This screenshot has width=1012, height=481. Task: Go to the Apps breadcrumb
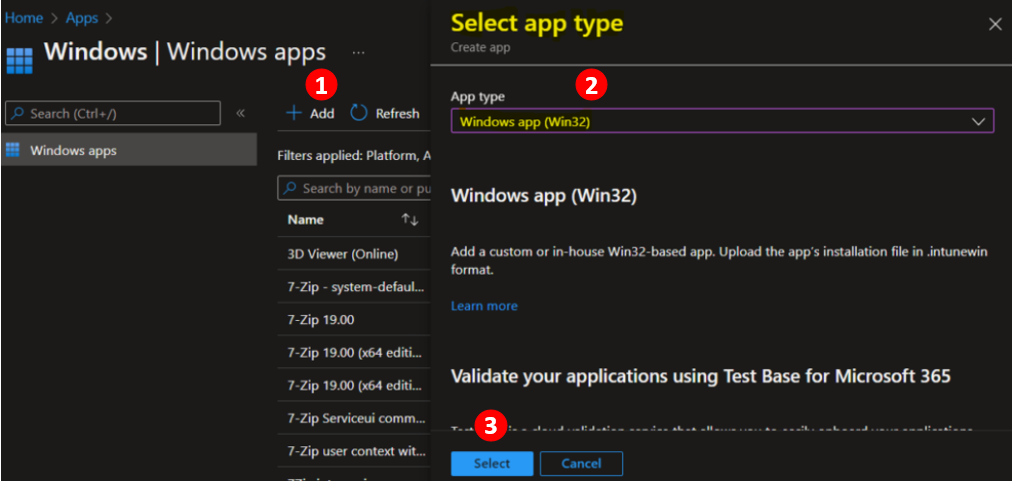[x=82, y=18]
